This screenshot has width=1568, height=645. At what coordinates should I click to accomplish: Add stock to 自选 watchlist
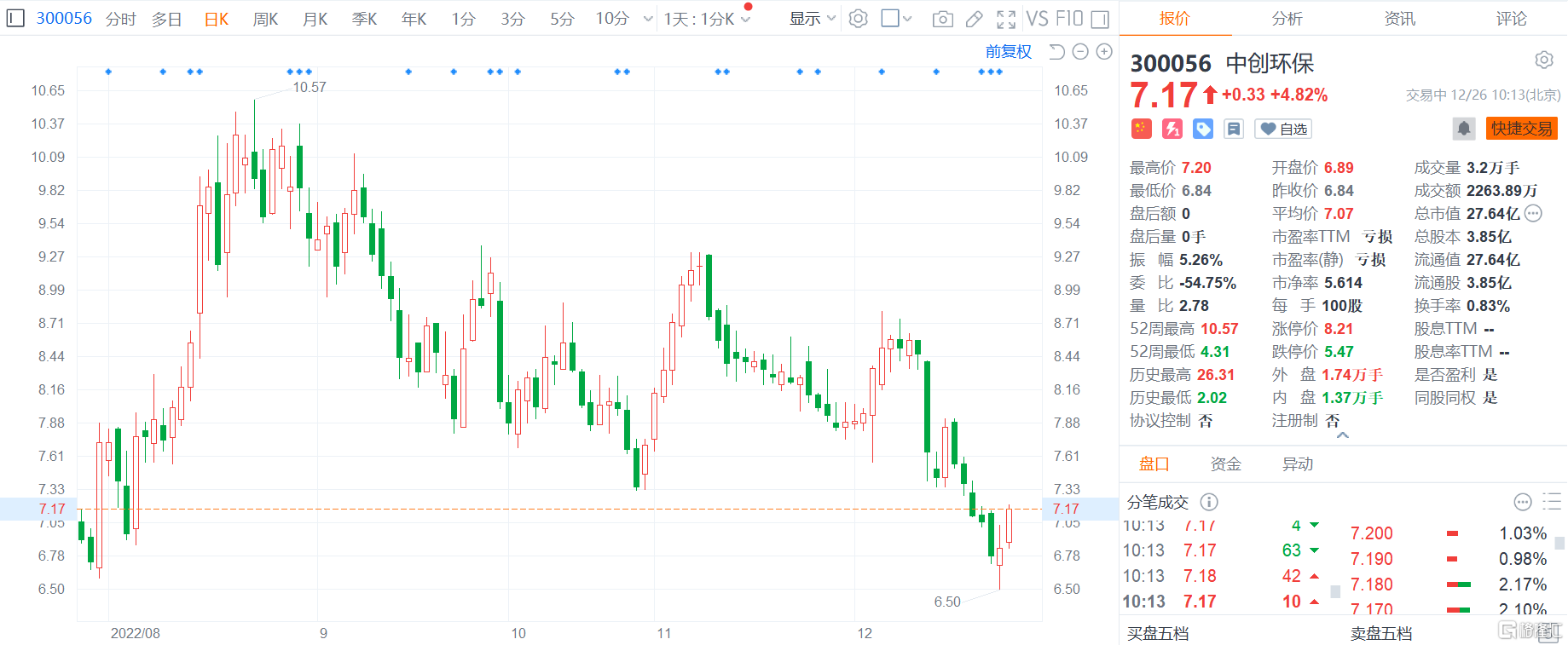[x=1283, y=129]
